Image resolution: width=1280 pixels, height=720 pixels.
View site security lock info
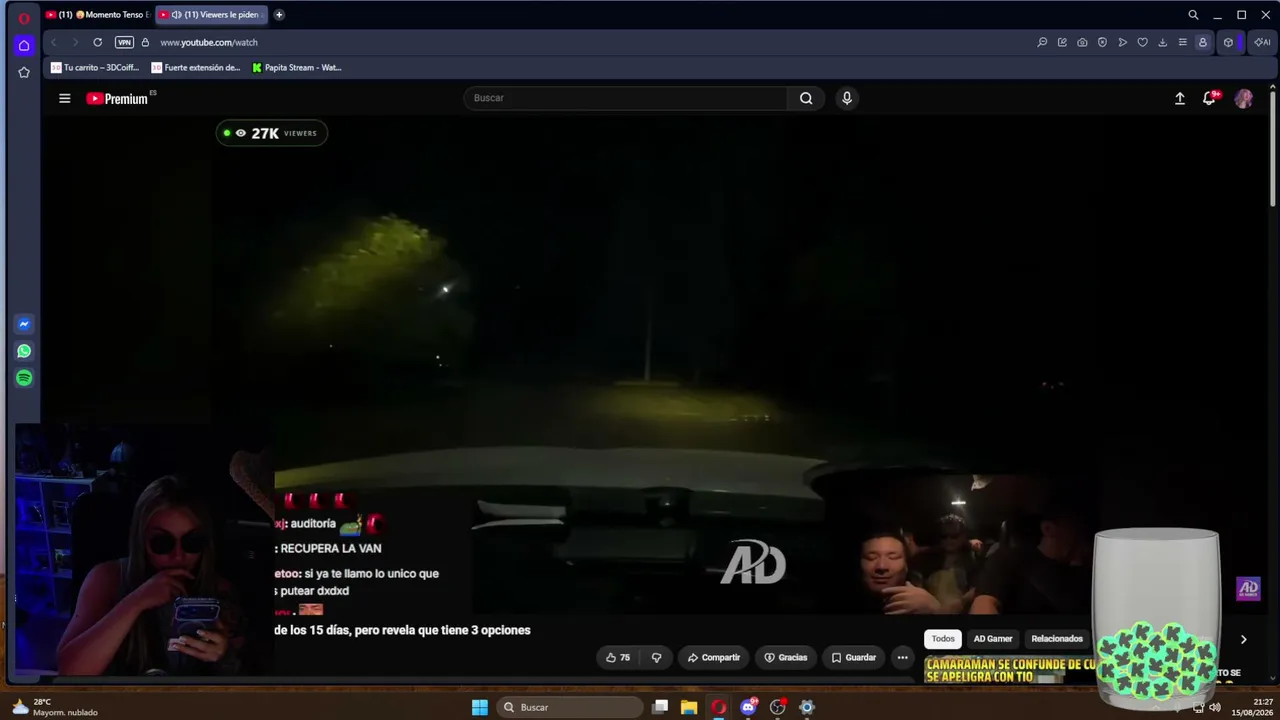pos(145,42)
